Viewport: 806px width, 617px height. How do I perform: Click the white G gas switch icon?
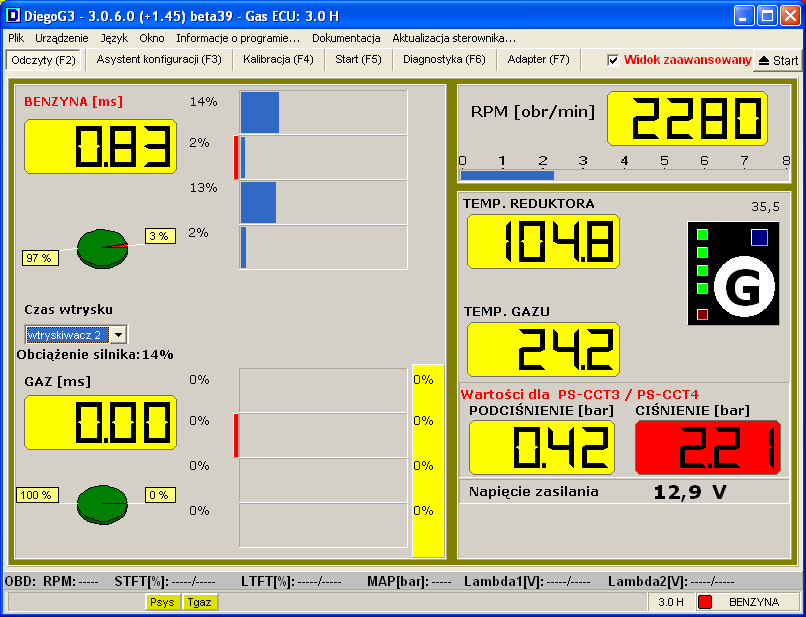[x=744, y=287]
